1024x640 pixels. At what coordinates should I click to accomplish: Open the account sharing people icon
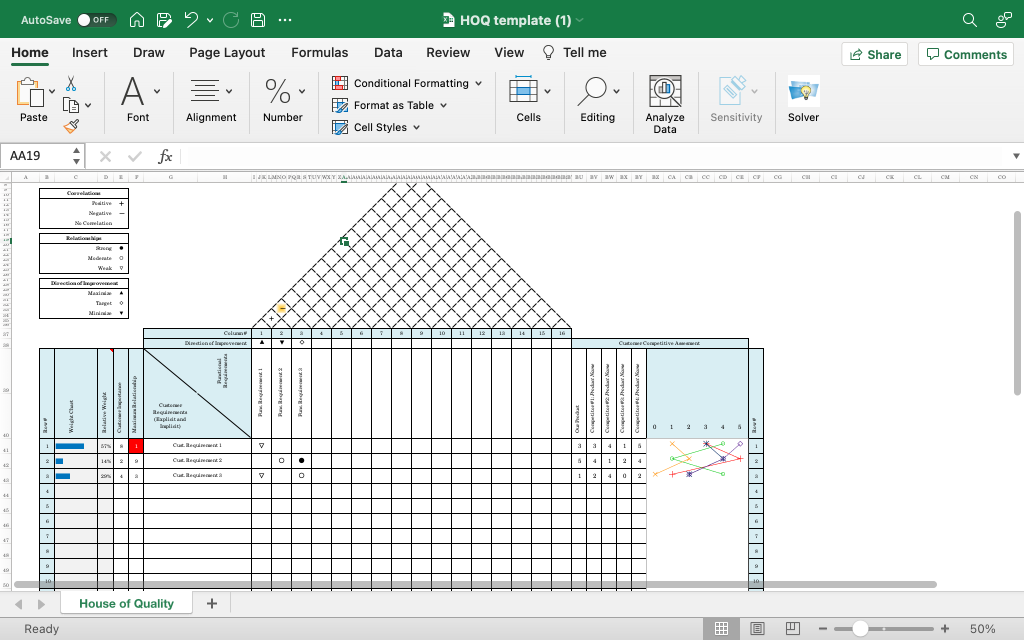pos(1004,20)
